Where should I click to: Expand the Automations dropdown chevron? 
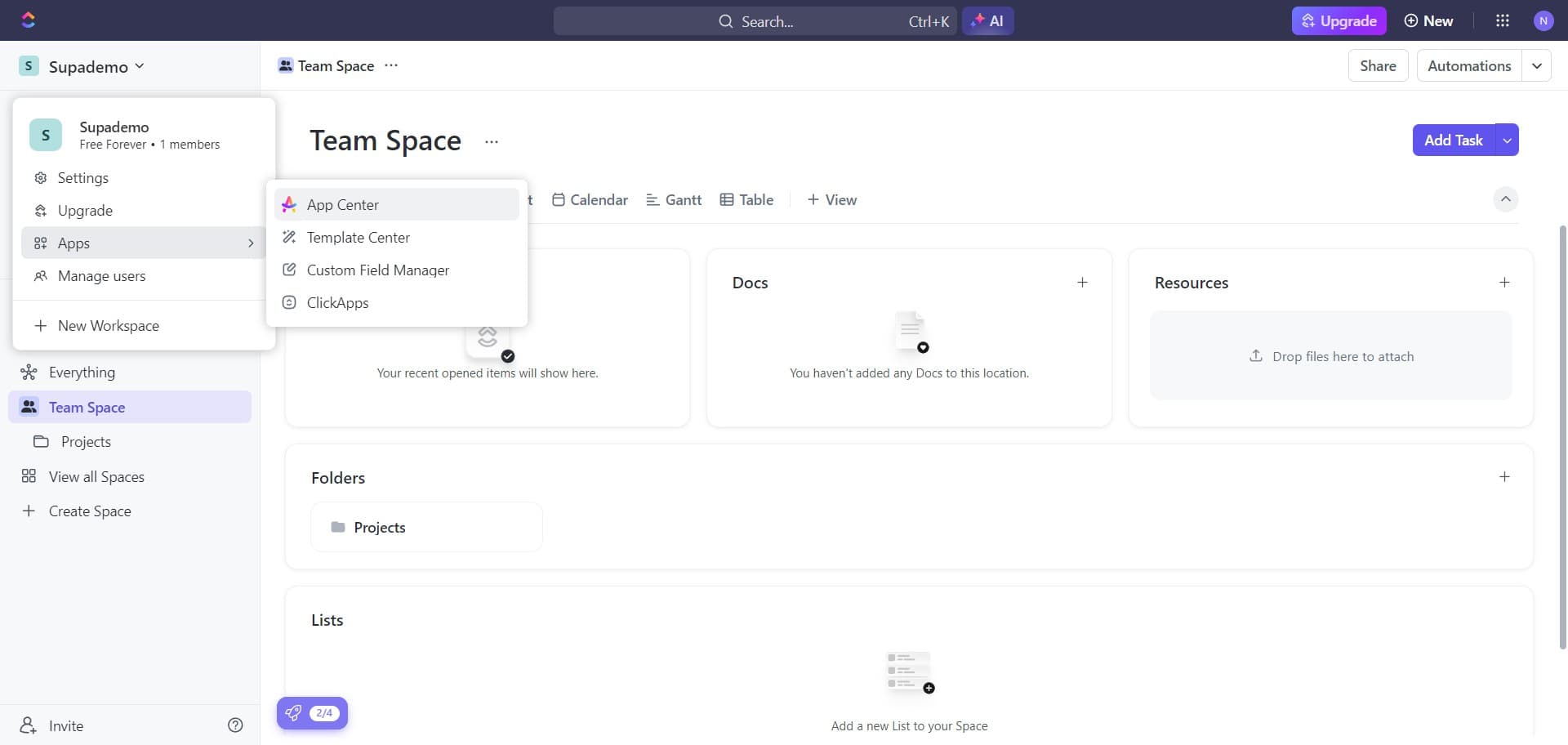click(x=1536, y=66)
